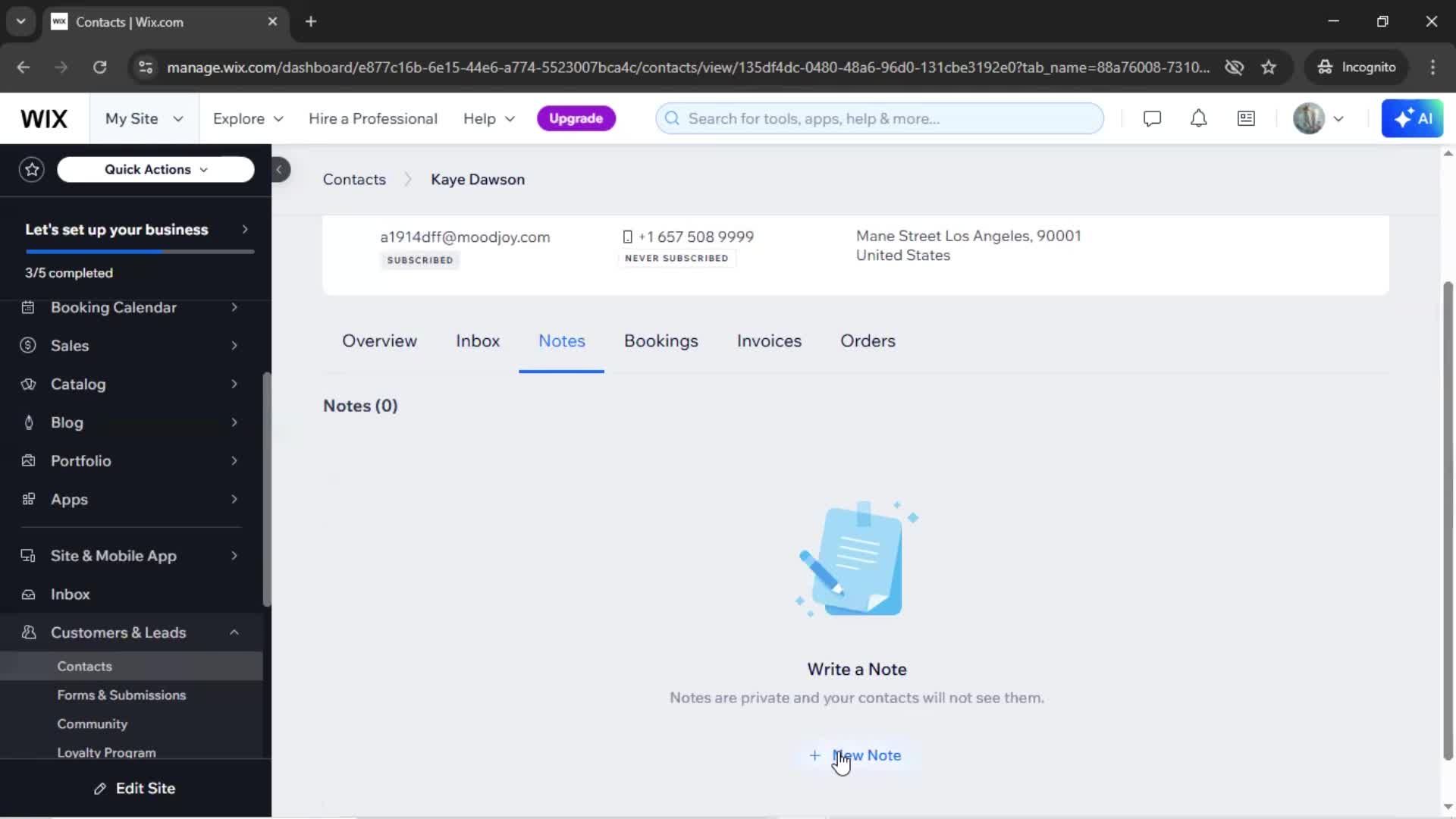Click Hire a Professional link
This screenshot has width=1456, height=819.
coord(372,119)
